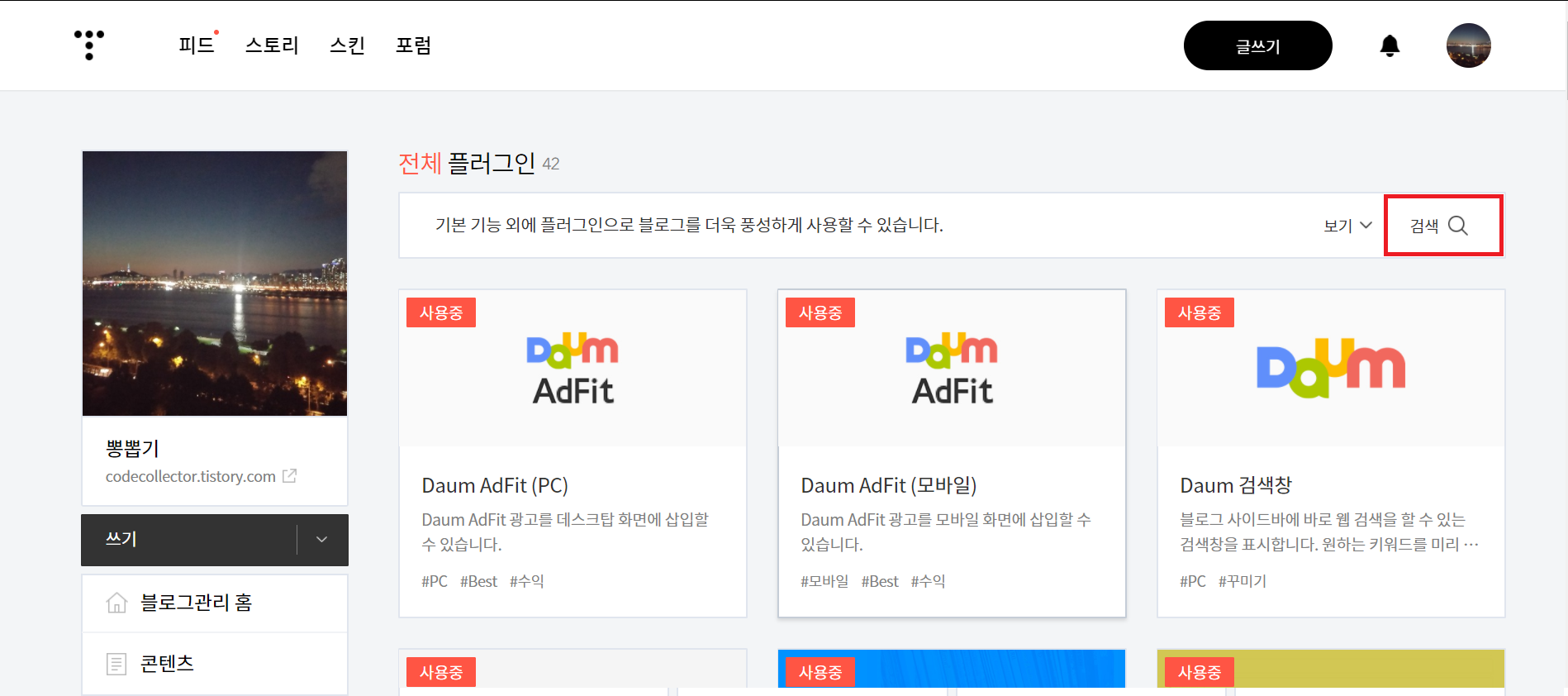Open Daum AdFit (PC) plugin title
Screen dimensions: 1568x696
coord(495,485)
